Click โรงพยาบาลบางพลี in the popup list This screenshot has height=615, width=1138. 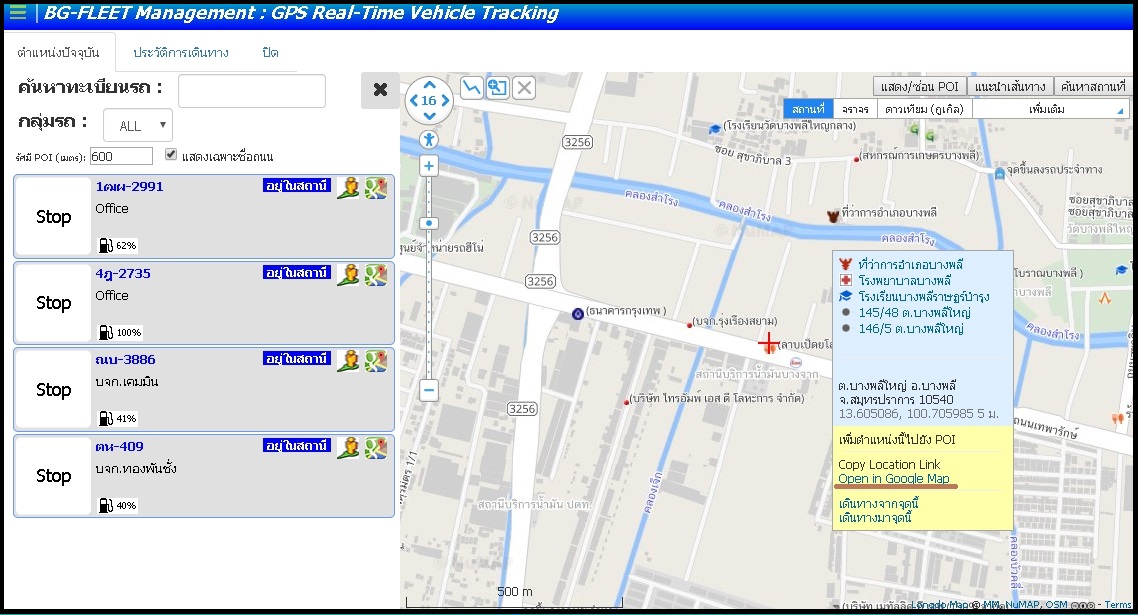pos(904,280)
